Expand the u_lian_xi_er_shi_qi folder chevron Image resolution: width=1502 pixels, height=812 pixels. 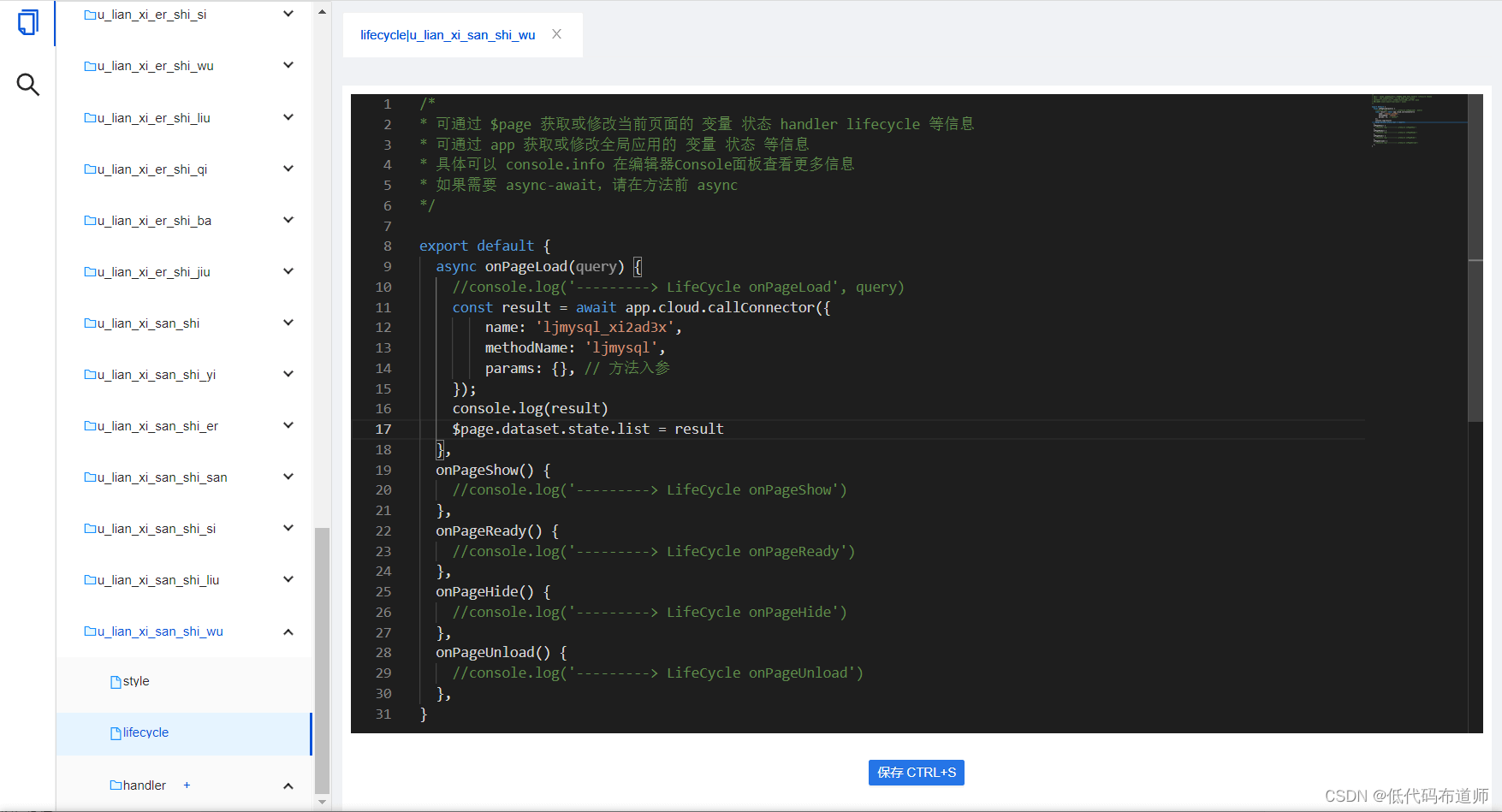288,169
